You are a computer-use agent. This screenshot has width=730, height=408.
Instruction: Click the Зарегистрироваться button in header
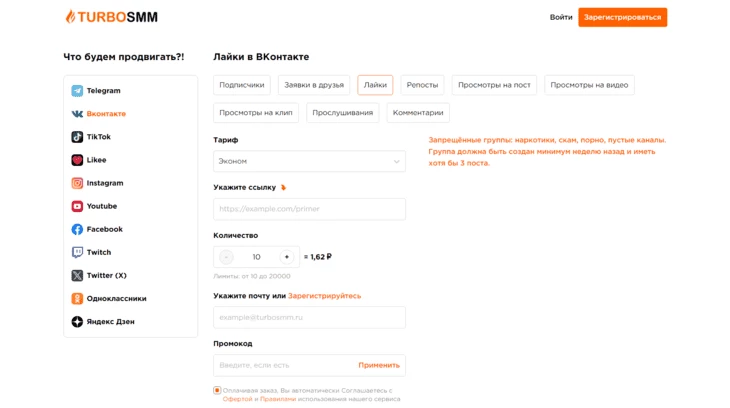622,17
